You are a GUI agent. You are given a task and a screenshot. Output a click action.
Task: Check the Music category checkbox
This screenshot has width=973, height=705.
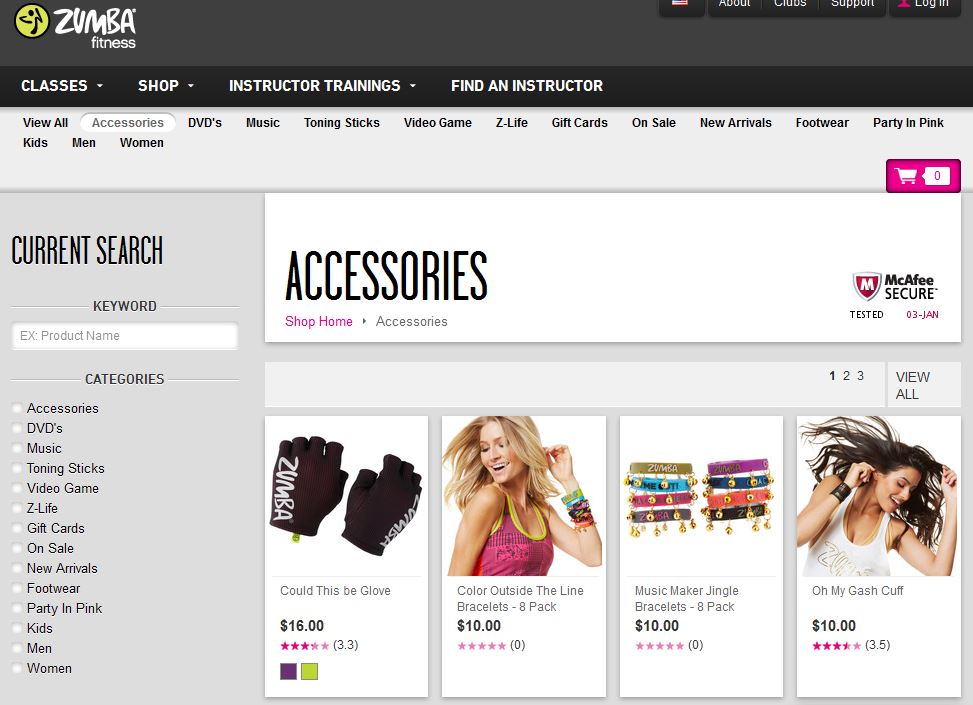tap(17, 448)
